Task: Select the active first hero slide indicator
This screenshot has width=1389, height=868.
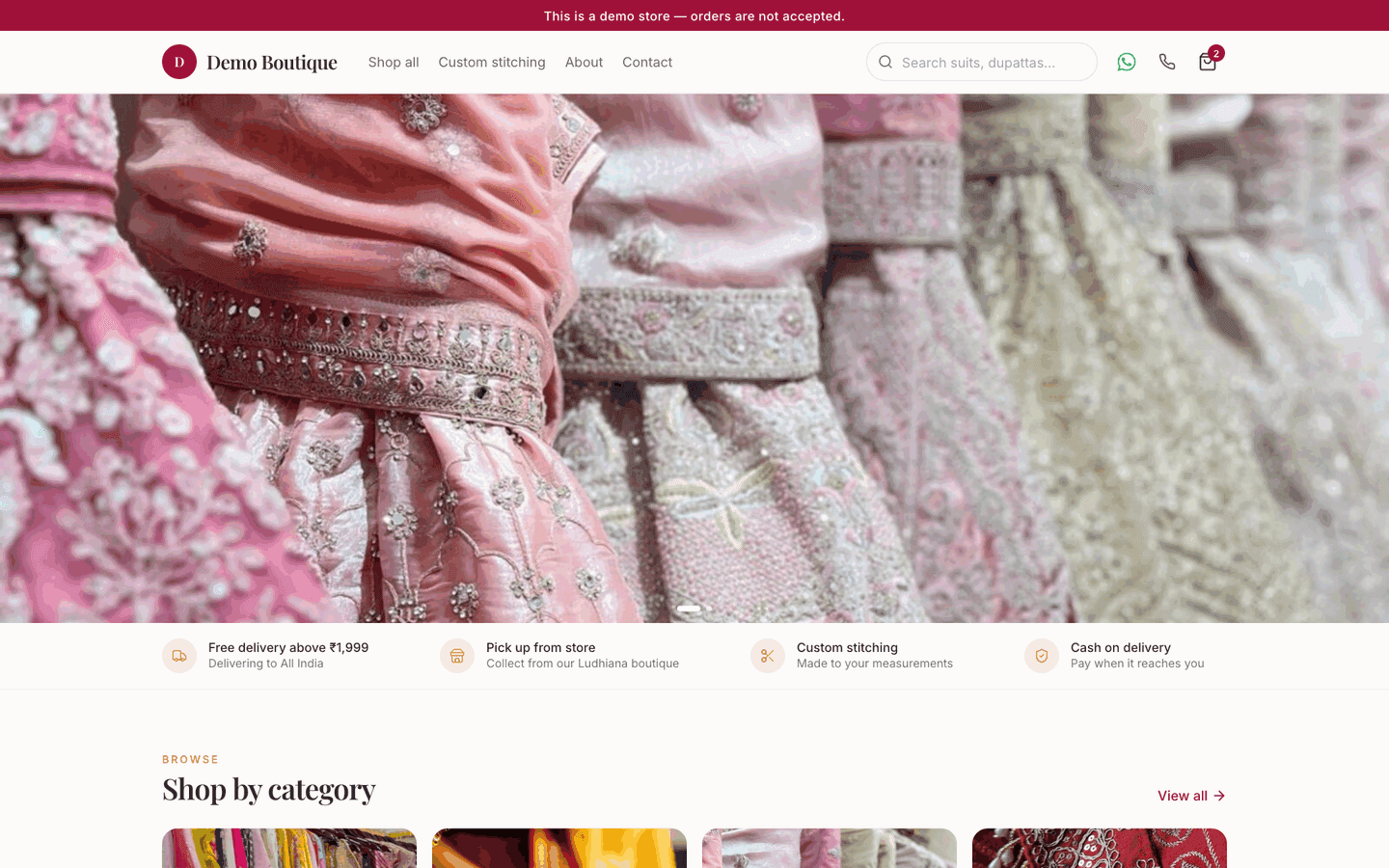Action: click(689, 609)
